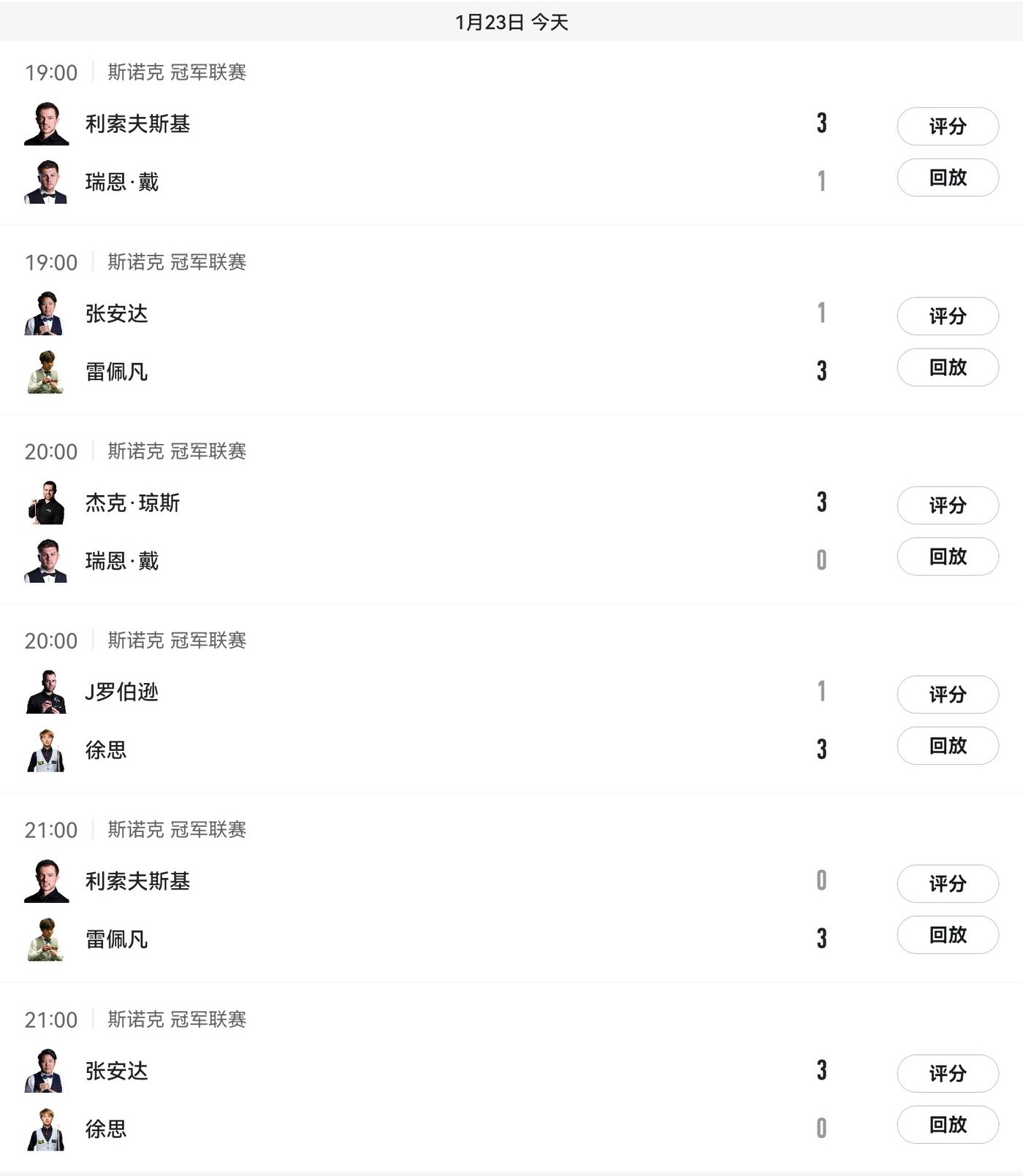Screen dimensions: 1023x1176
Task: Watch 回放 of J罗伯逊 vs 徐思
Action: (948, 746)
